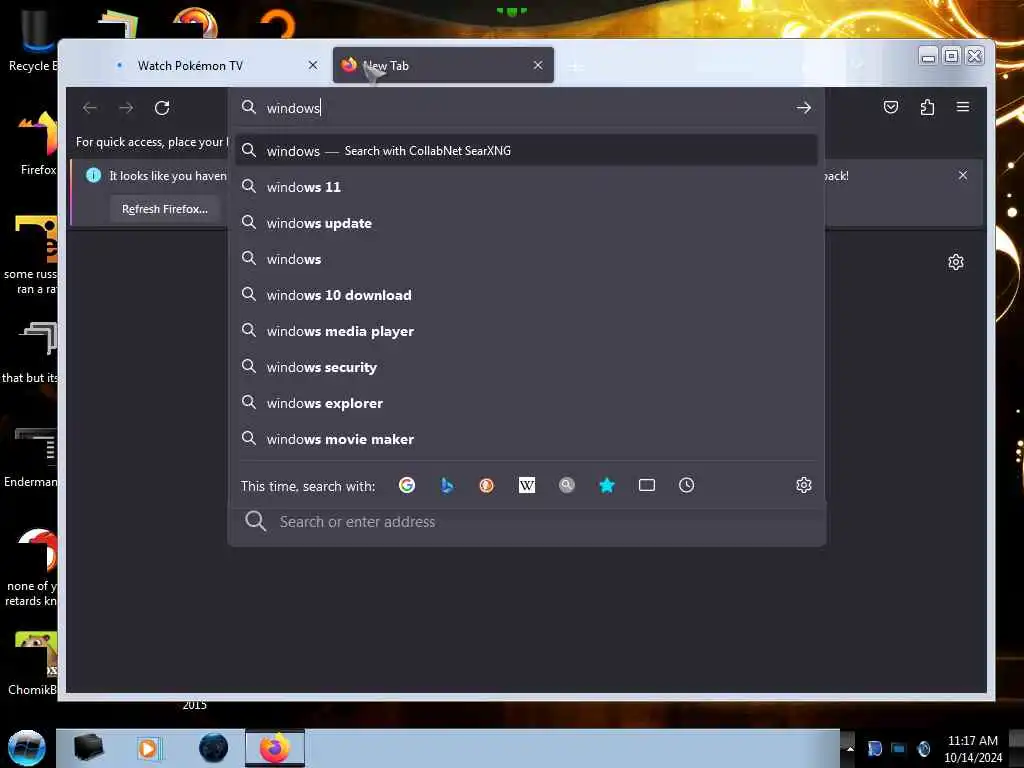Switch to the Watch Pokémon TV tab
The height and width of the screenshot is (768, 1024).
[215, 65]
